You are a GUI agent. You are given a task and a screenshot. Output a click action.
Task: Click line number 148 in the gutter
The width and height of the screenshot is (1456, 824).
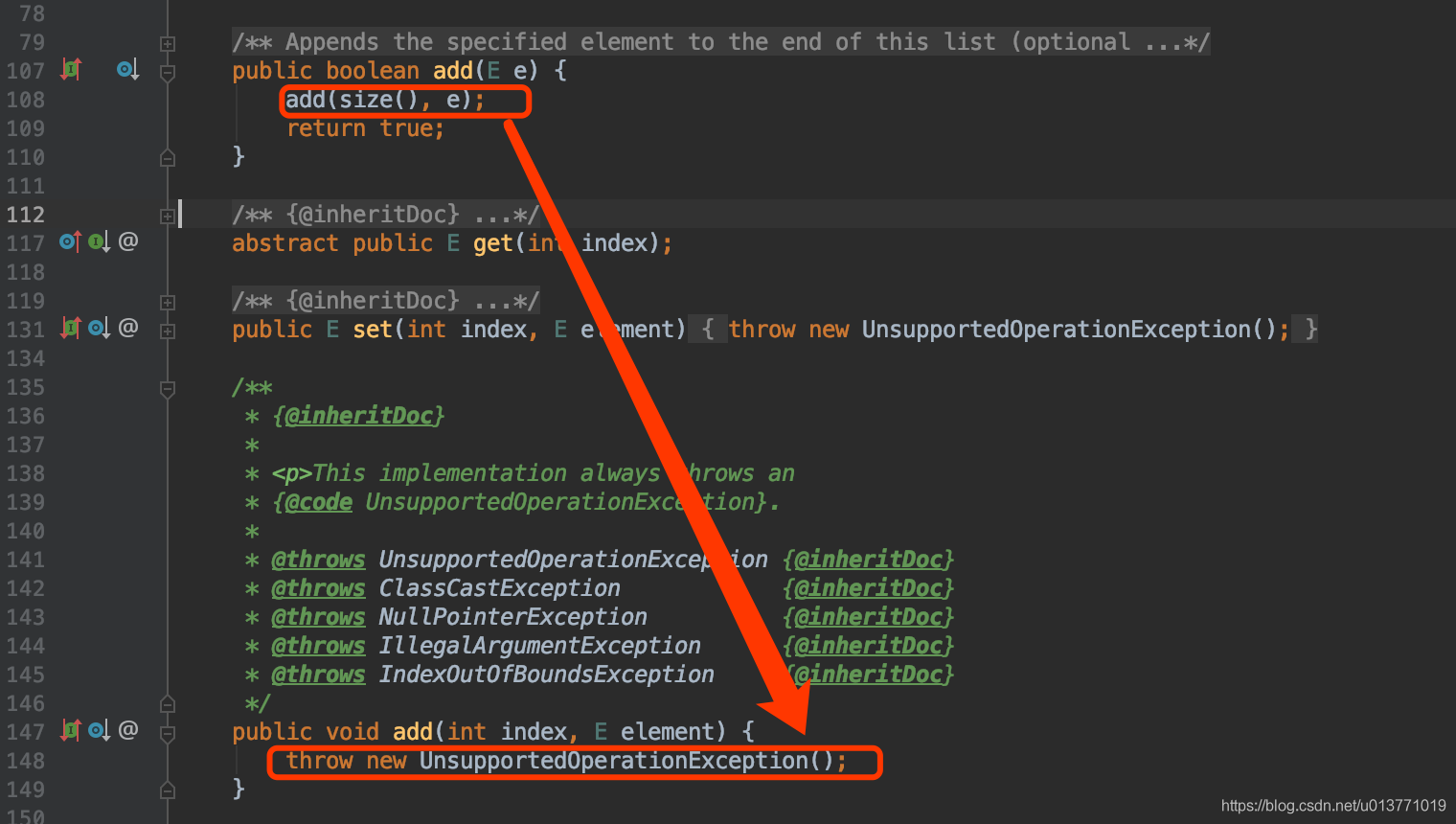[x=26, y=761]
